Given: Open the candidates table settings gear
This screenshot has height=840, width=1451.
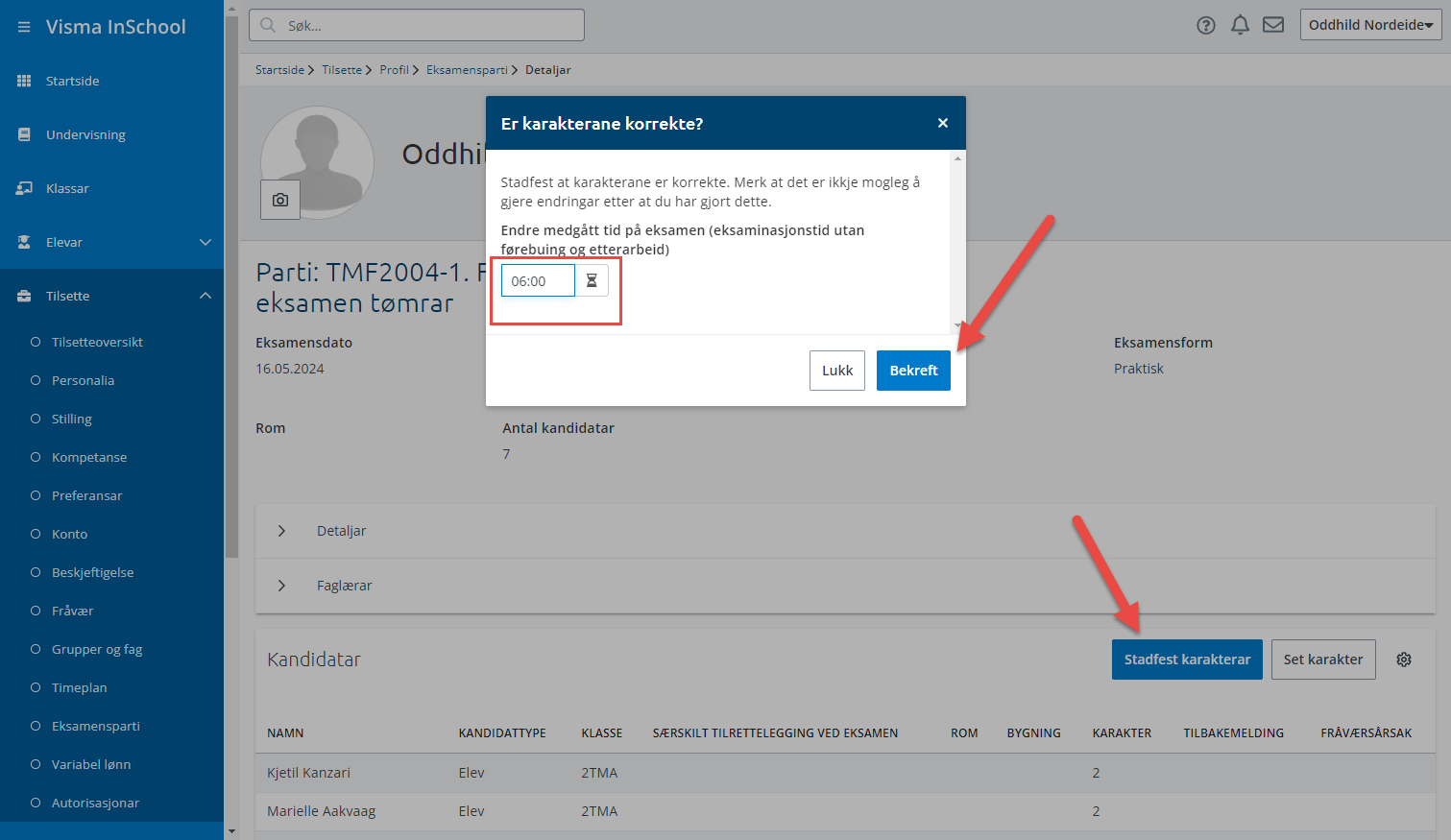Looking at the screenshot, I should coord(1403,660).
